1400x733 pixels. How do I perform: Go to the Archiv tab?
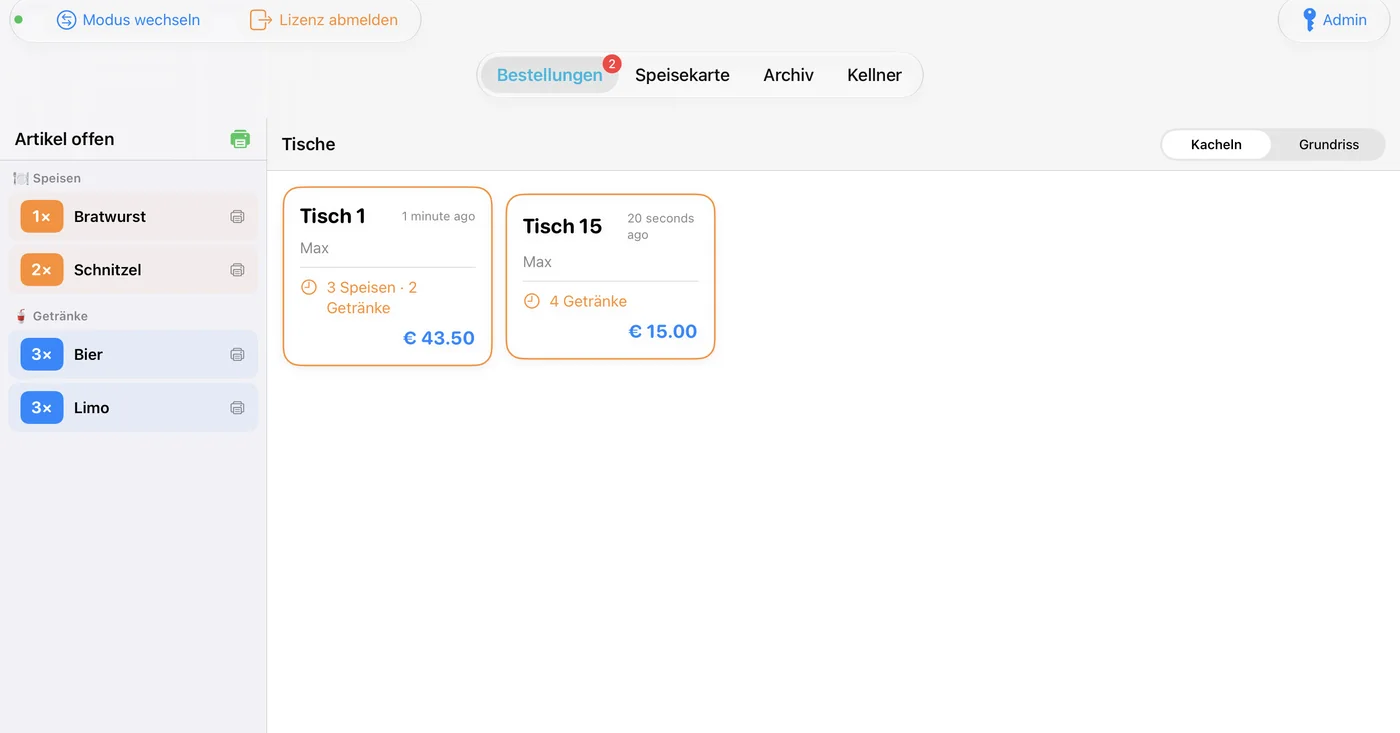[x=788, y=75]
